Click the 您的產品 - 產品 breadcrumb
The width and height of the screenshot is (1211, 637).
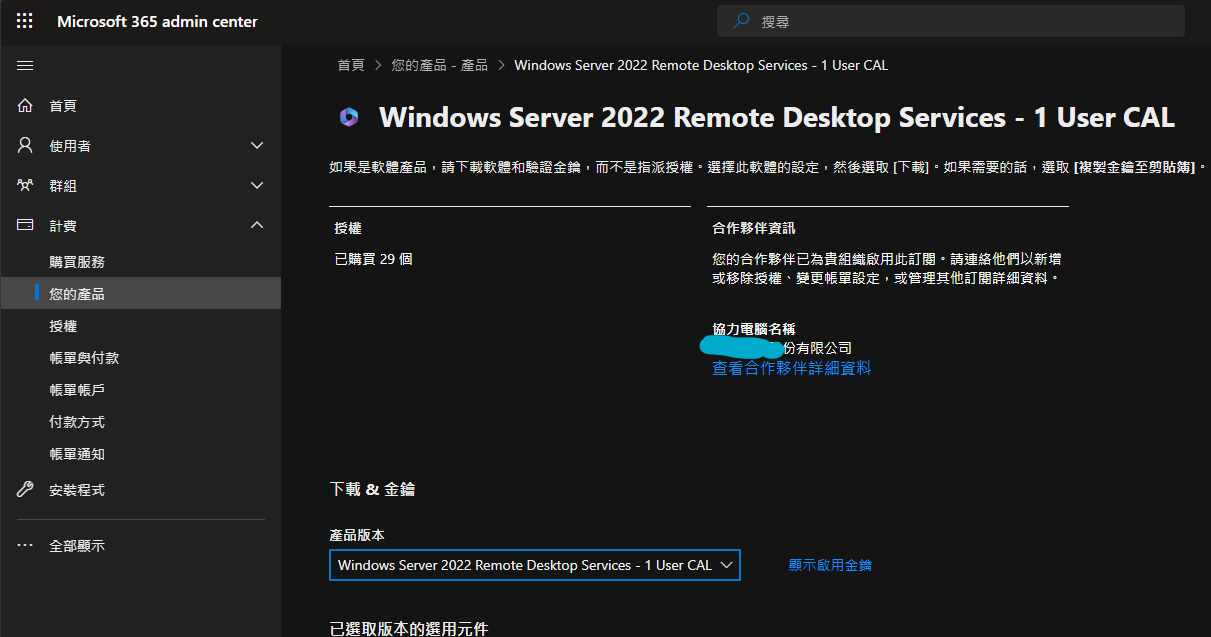[x=440, y=65]
